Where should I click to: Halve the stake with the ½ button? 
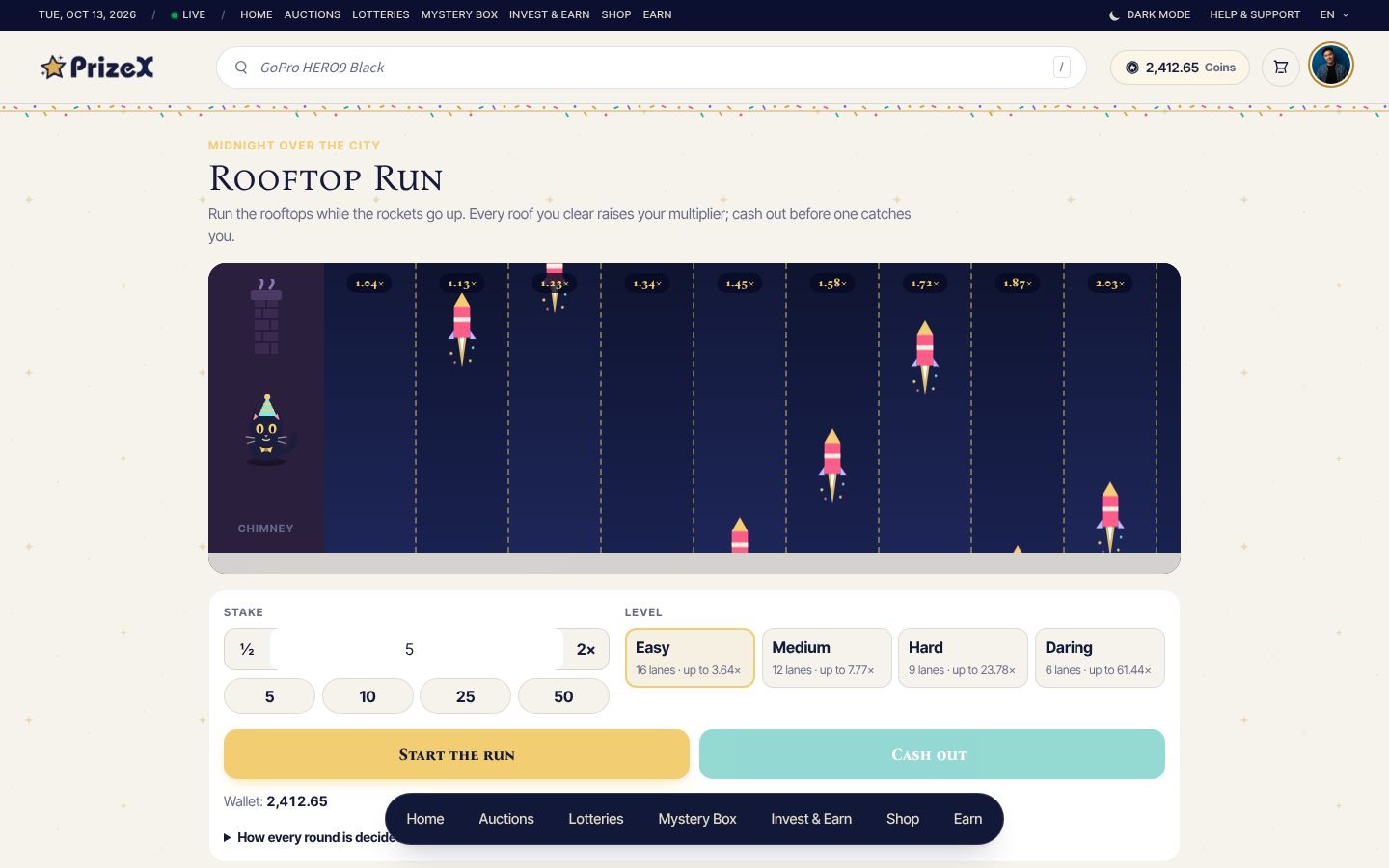pyautogui.click(x=247, y=649)
